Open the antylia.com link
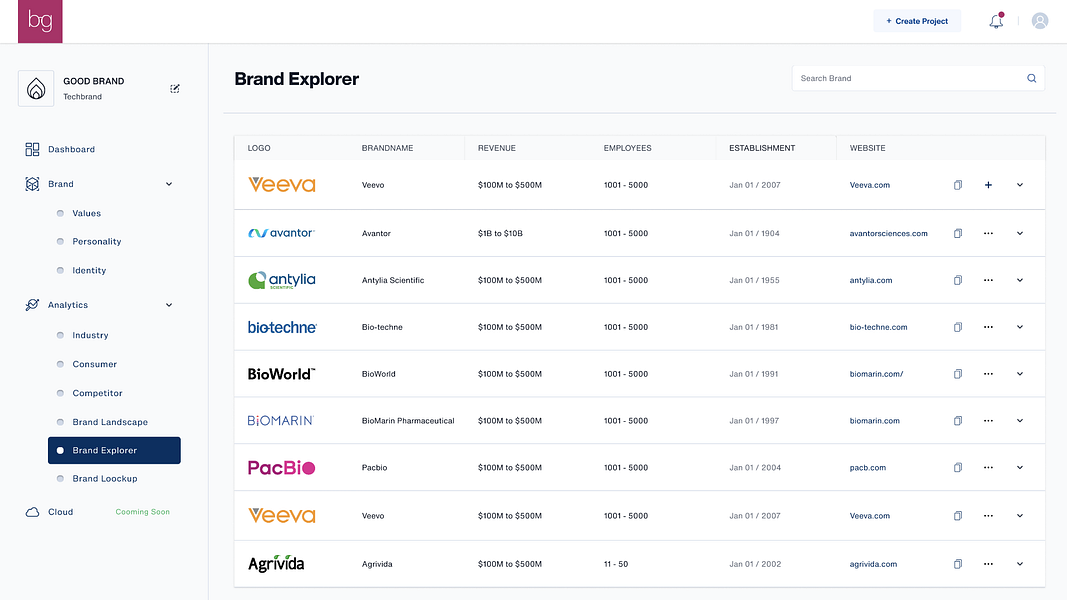 tap(870, 280)
